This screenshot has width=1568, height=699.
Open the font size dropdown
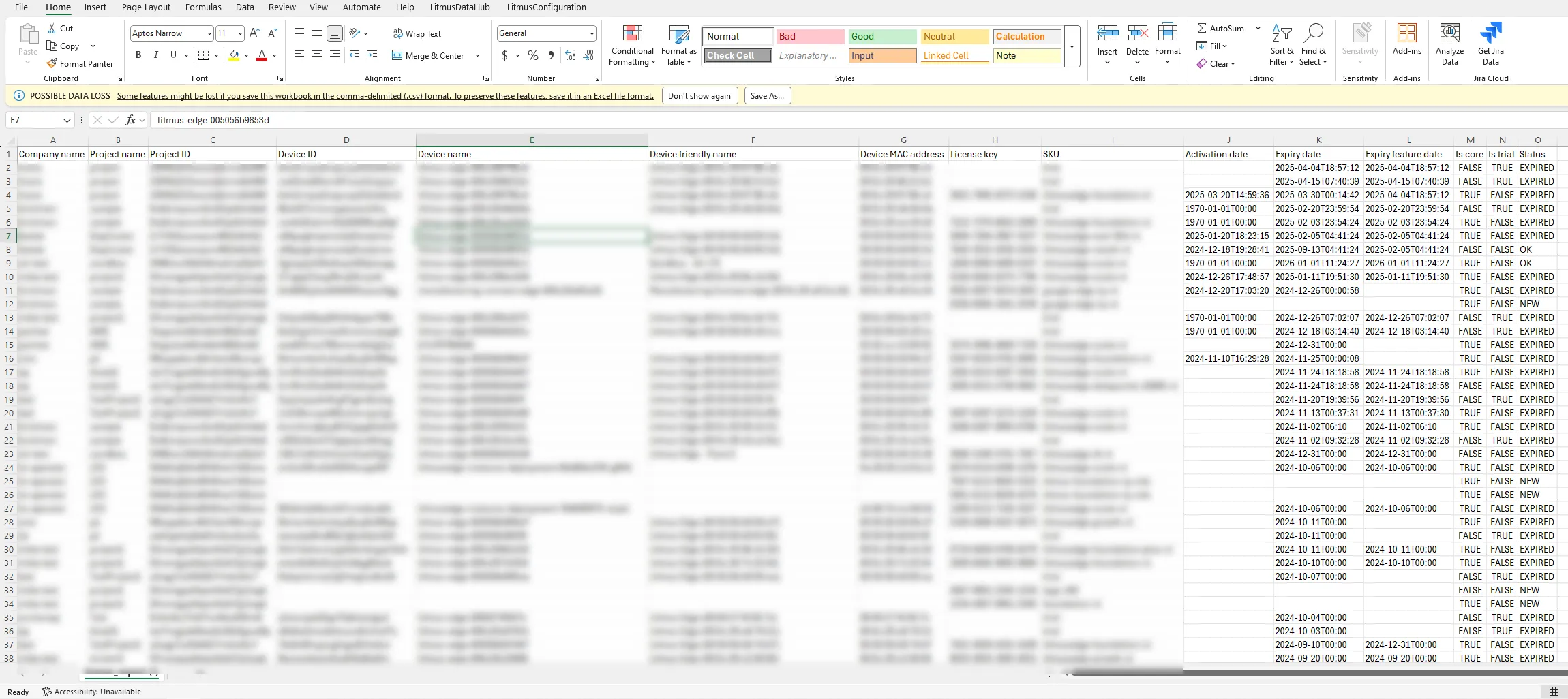(x=240, y=33)
